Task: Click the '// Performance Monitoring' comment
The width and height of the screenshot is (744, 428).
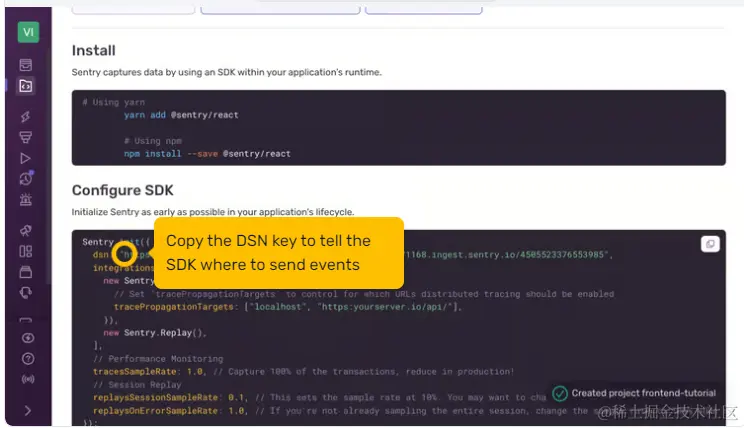Action: (x=158, y=359)
